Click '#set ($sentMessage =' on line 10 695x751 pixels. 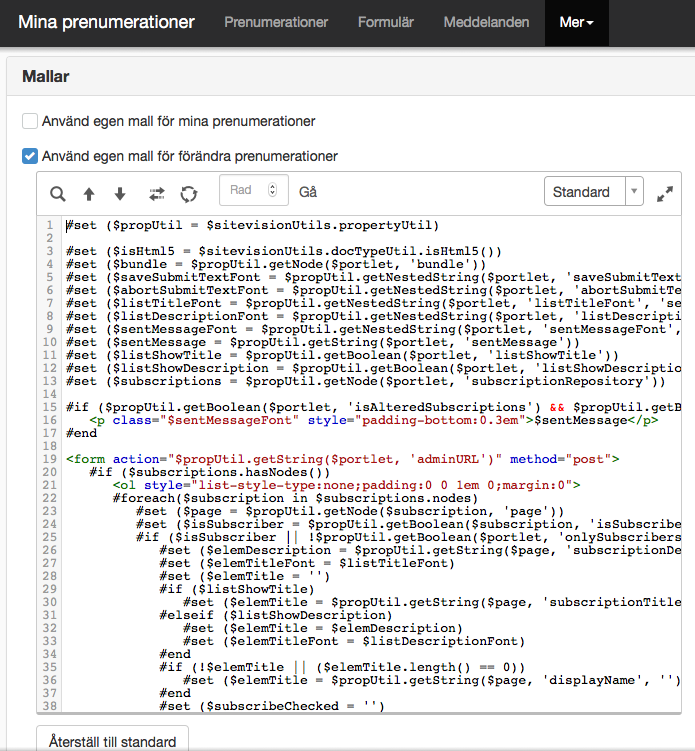click(323, 342)
